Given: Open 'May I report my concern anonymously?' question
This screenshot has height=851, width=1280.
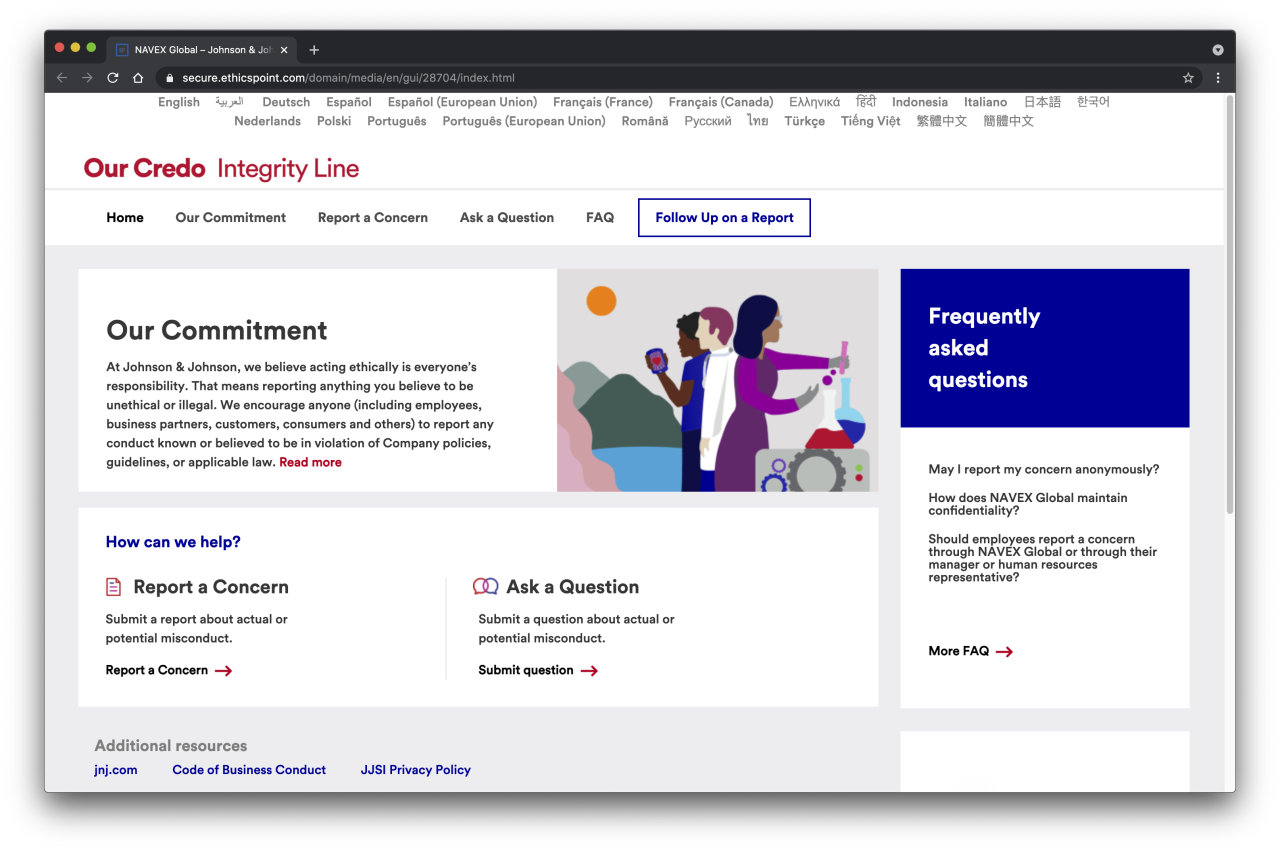Looking at the screenshot, I should 1044,470.
